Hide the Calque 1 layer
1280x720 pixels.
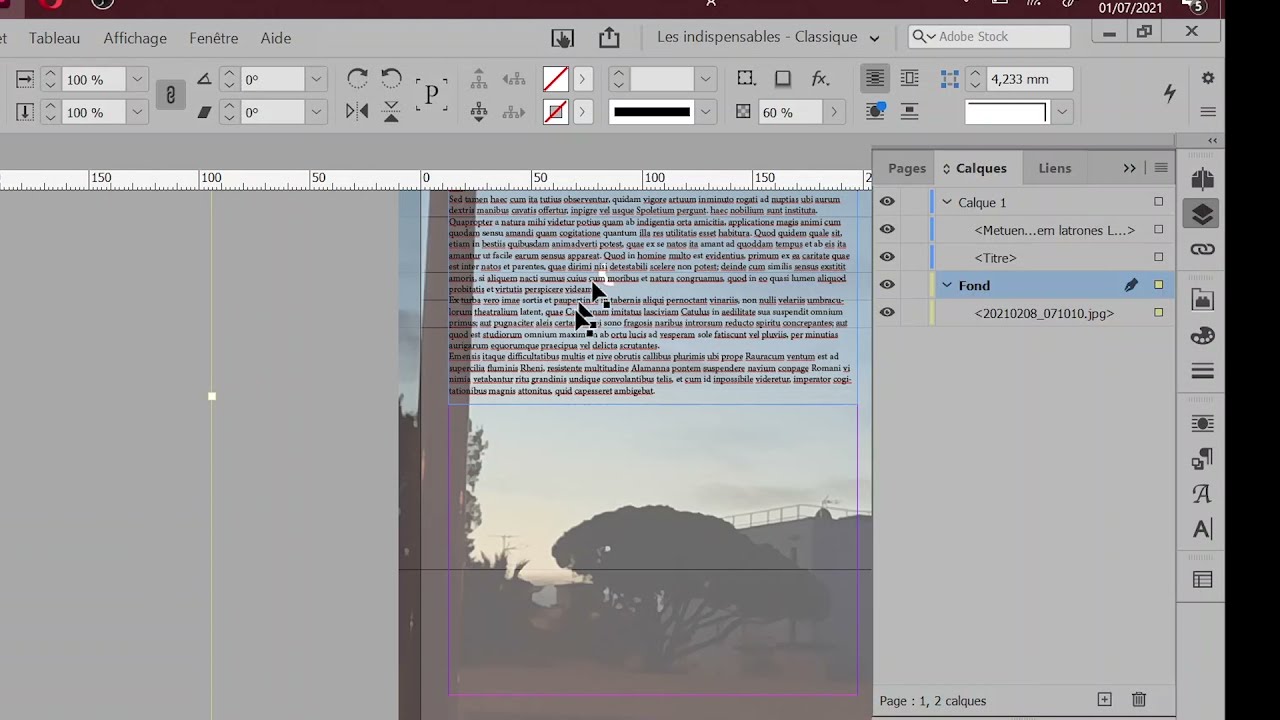[x=887, y=202]
